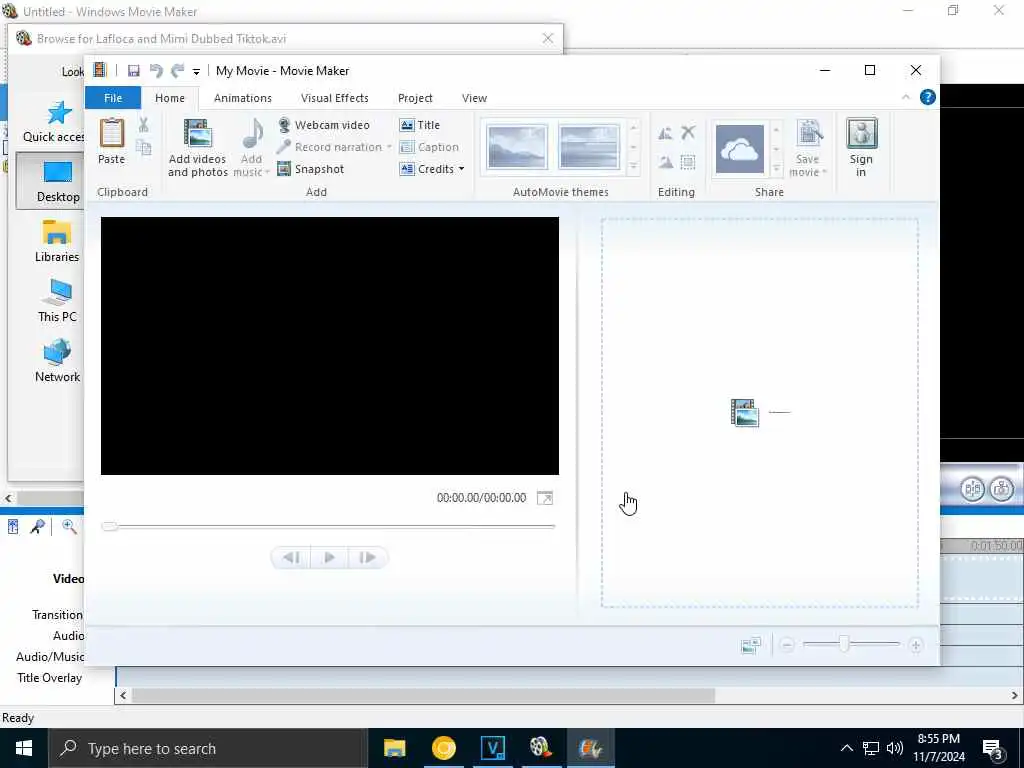This screenshot has height=768, width=1024.
Task: Take a Snapshot of the preview
Action: coord(311,169)
